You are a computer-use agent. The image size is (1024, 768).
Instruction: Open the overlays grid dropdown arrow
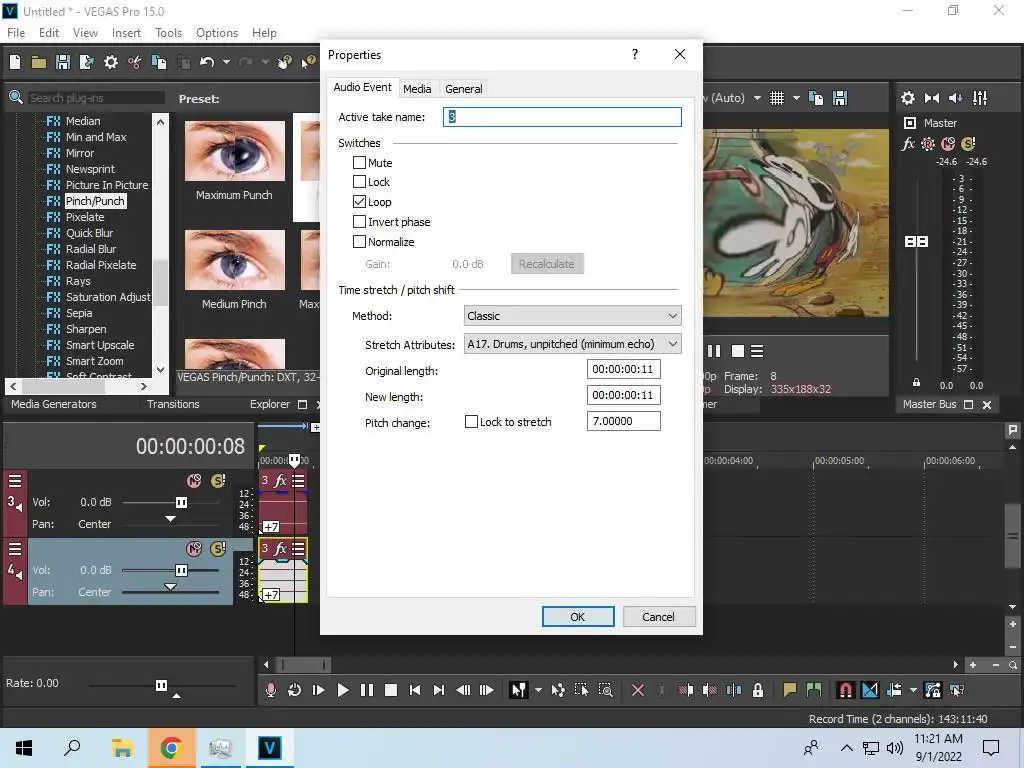pyautogui.click(x=796, y=98)
